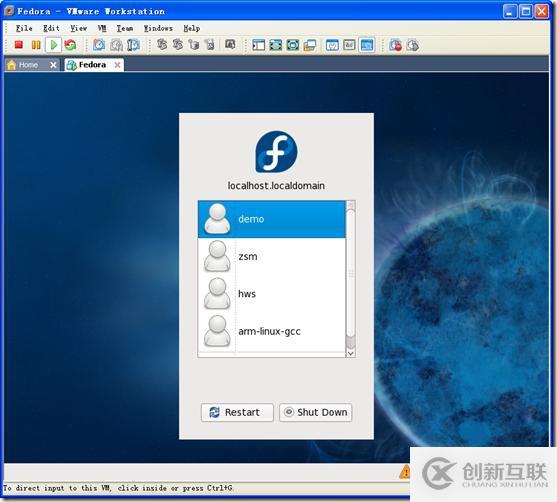Viewport: 557px width, 502px height.
Task: Click the Unity mode overlapping windows icon
Action: (310, 45)
